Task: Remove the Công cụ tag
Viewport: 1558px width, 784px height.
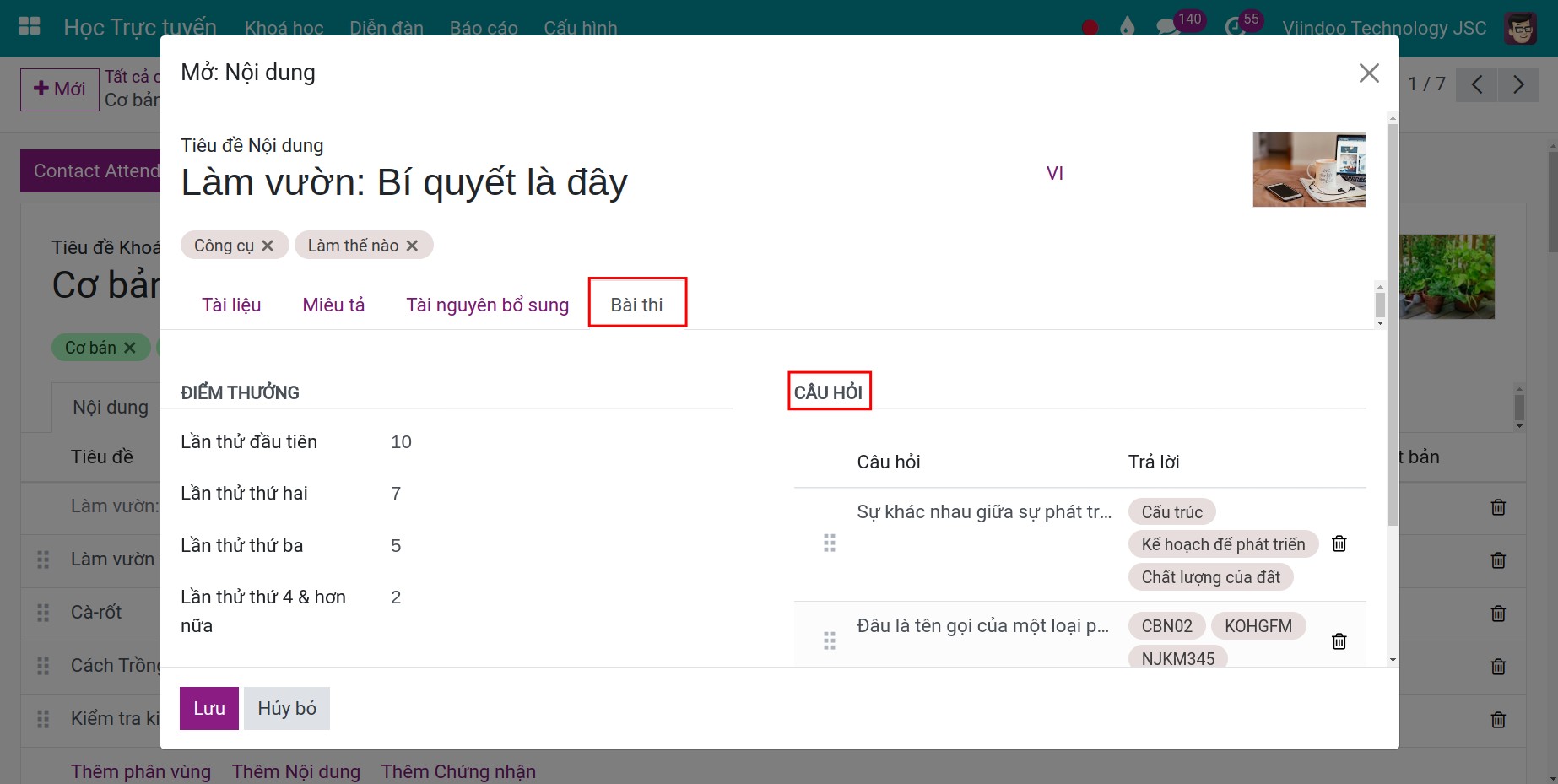Action: pyautogui.click(x=268, y=246)
